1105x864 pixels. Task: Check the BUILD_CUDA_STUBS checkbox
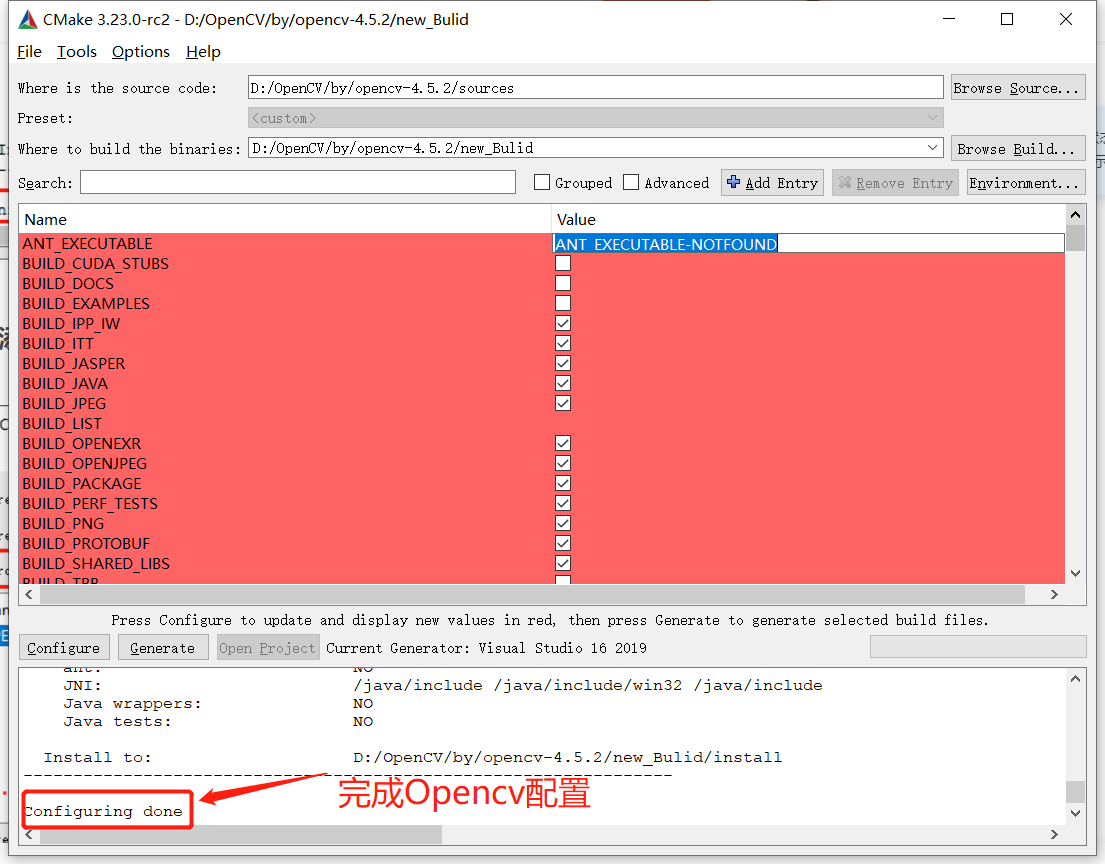(x=563, y=264)
